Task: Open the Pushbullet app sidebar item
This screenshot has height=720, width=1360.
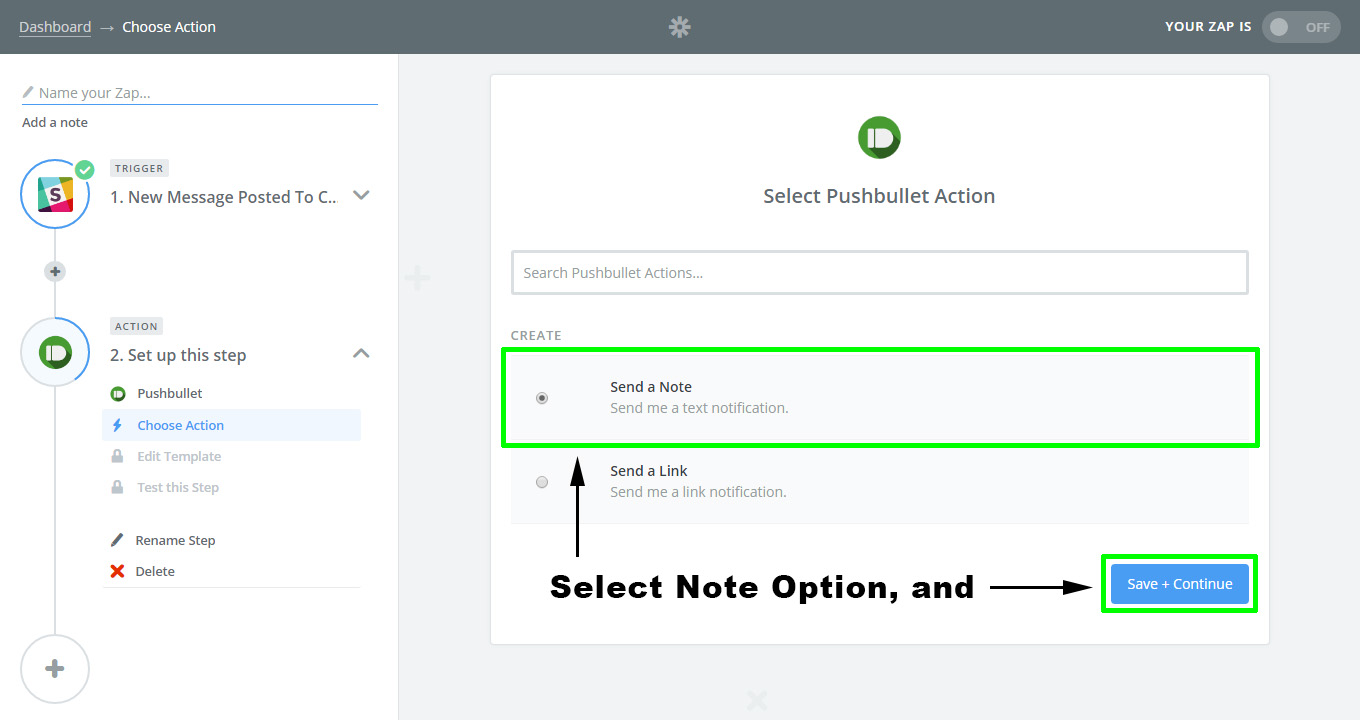Action: [169, 393]
